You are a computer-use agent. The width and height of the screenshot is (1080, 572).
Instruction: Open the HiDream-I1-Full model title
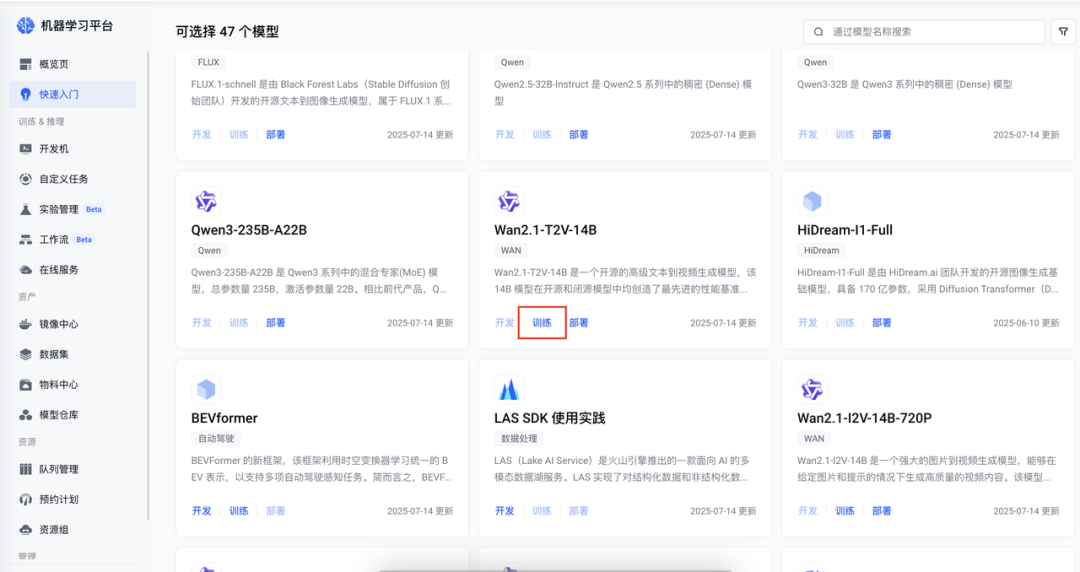[845, 230]
